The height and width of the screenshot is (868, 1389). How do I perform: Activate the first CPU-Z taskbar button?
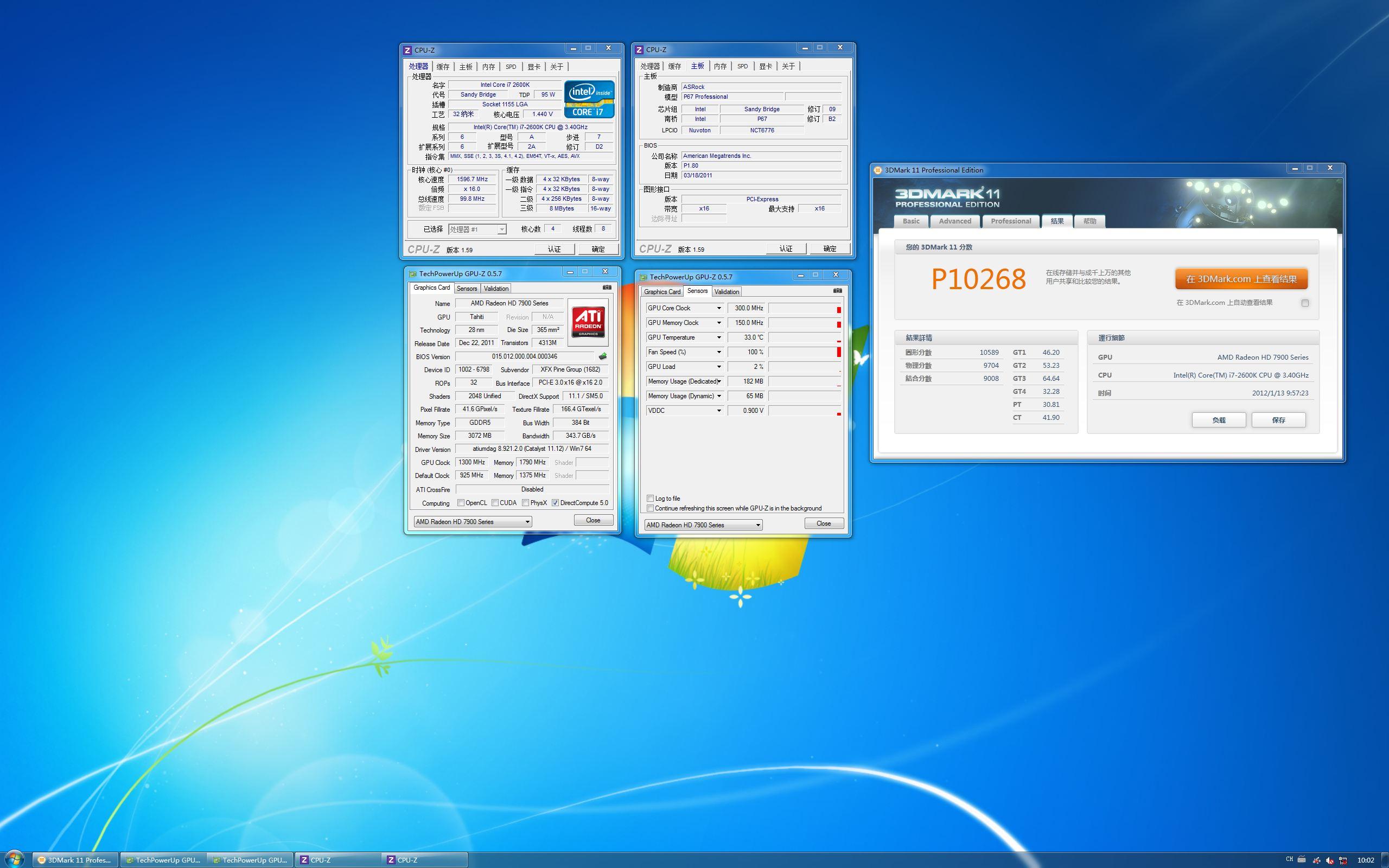338,860
